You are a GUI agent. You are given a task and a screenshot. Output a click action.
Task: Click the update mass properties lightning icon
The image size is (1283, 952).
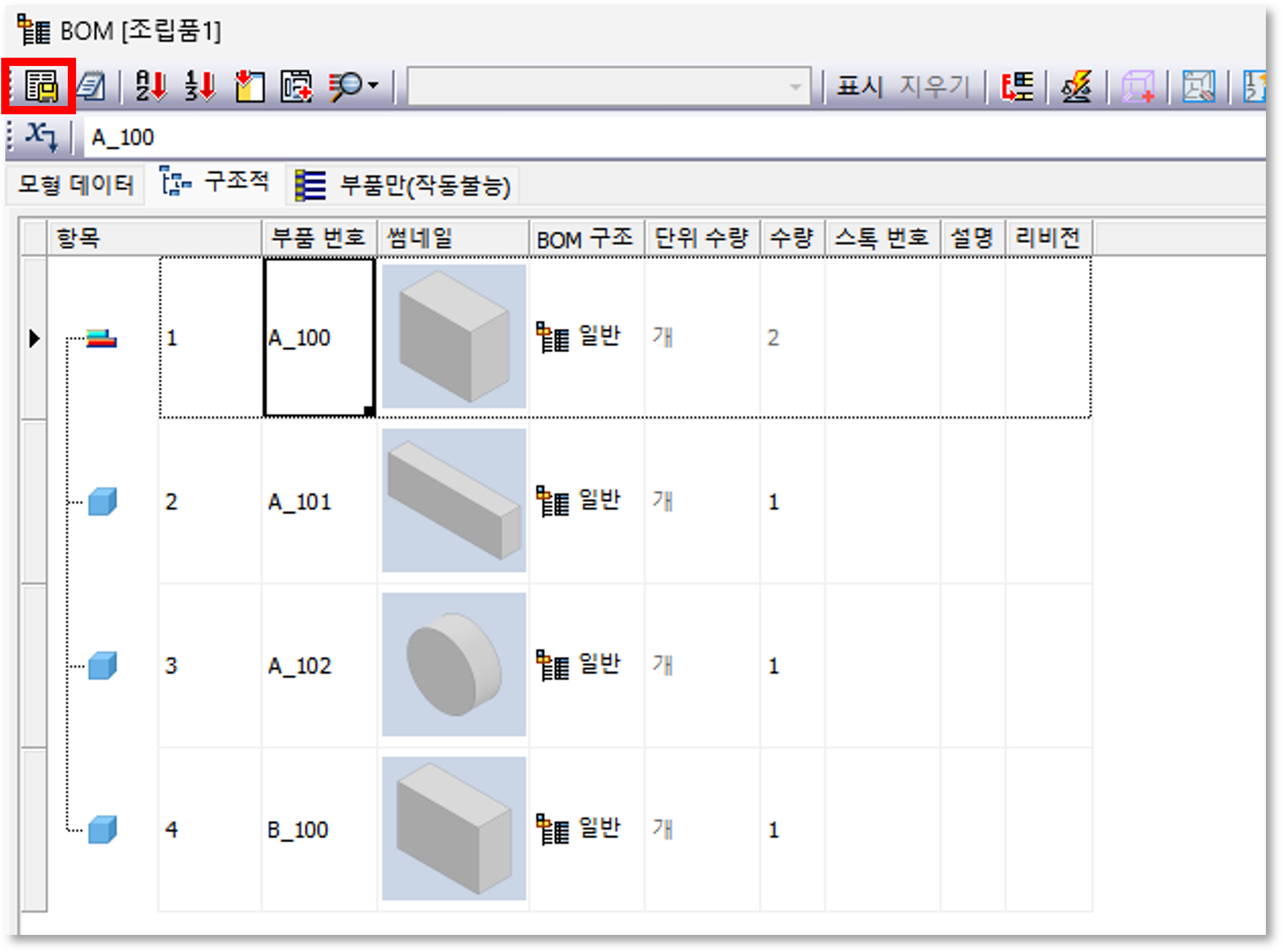1077,87
